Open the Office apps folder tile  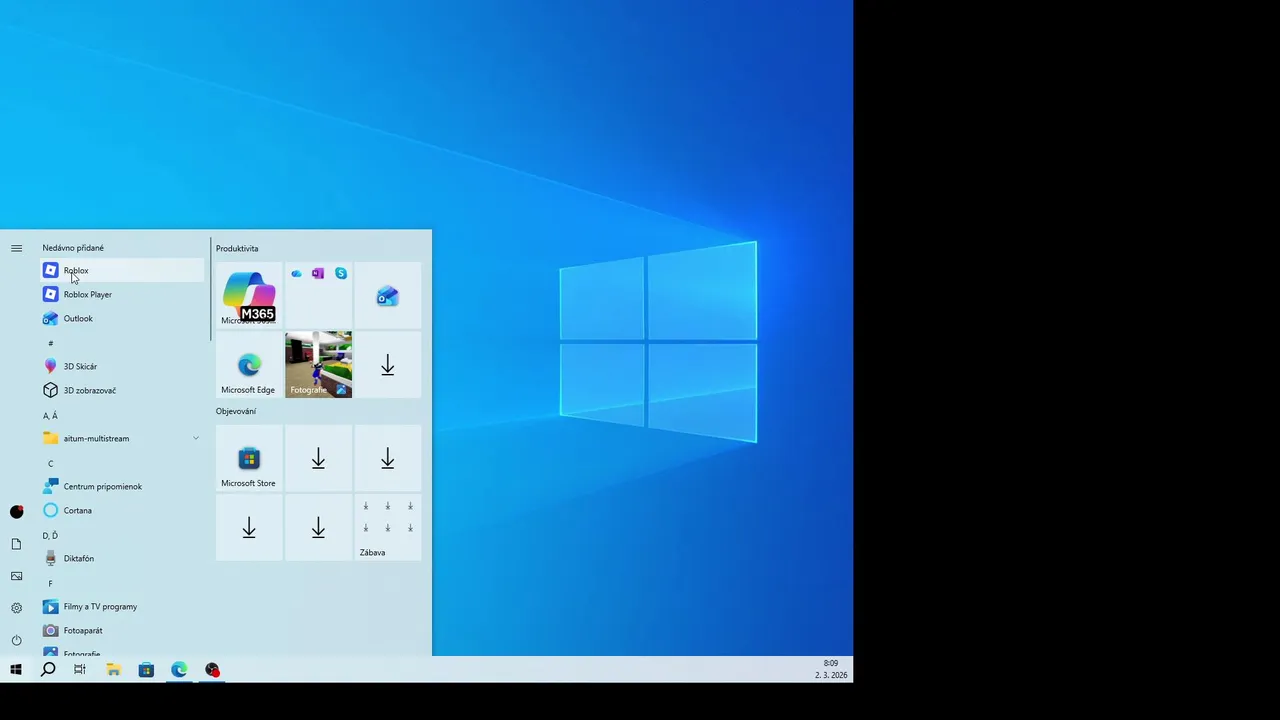[x=318, y=295]
